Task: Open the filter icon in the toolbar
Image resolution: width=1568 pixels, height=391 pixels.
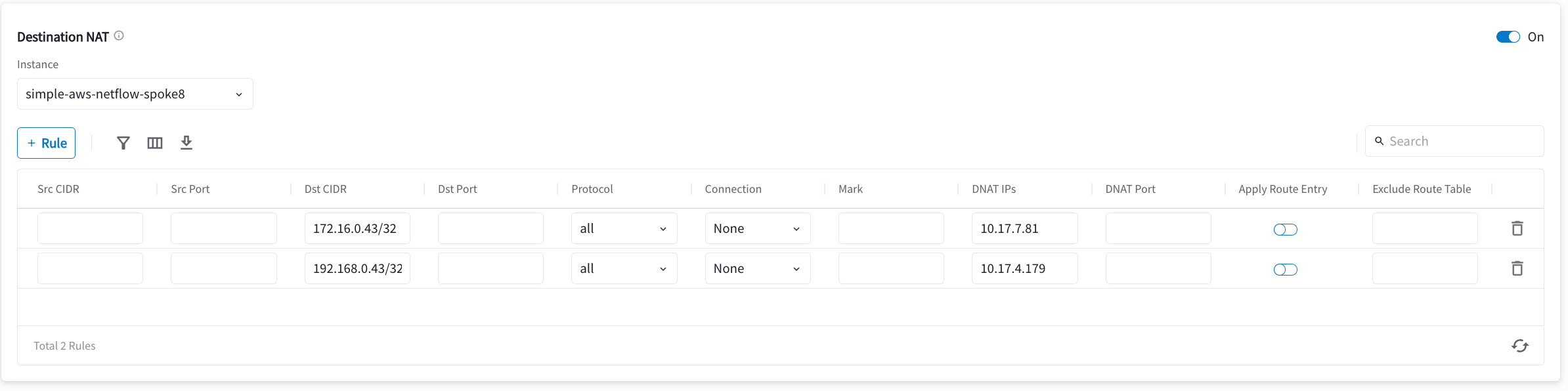Action: tap(123, 143)
